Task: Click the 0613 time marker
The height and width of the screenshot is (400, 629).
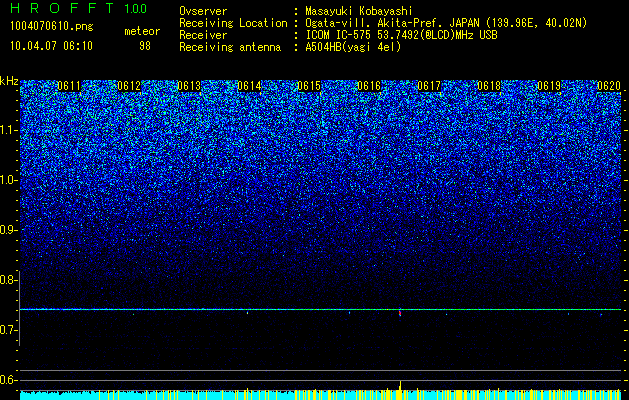Action: (189, 86)
